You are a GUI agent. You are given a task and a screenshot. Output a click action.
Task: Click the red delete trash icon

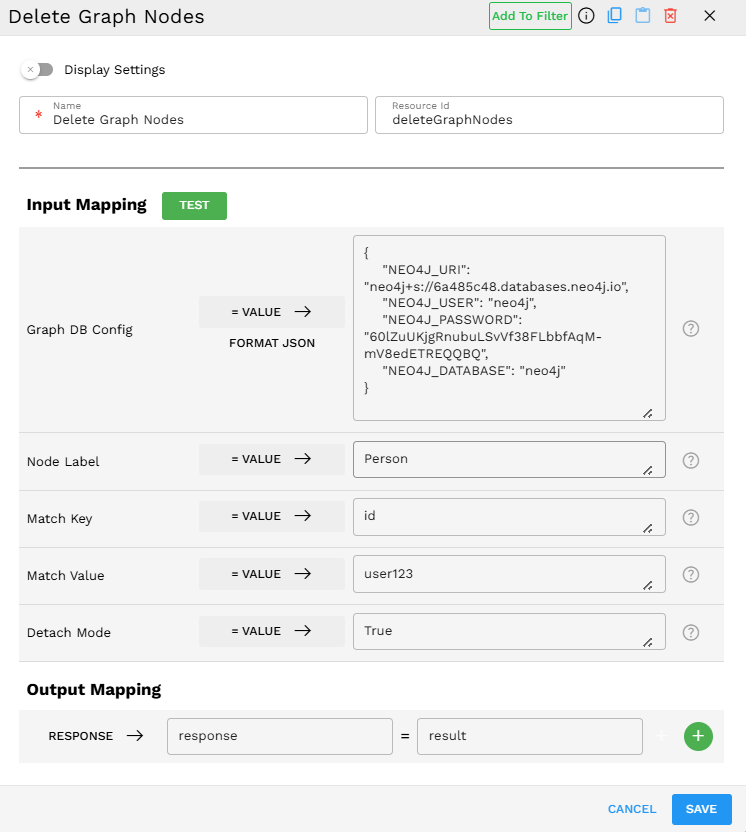671,16
